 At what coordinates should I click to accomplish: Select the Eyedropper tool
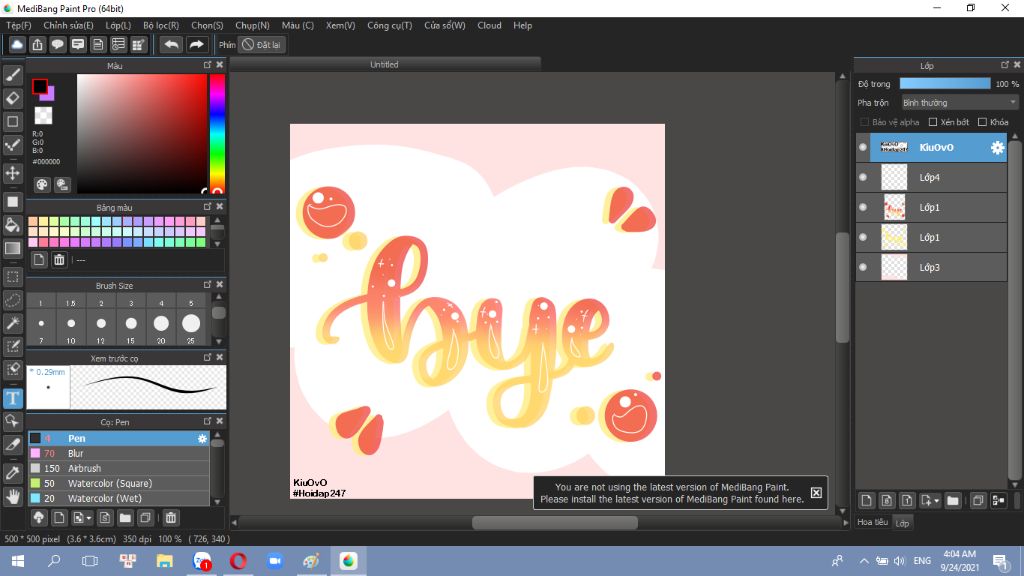tap(12, 472)
